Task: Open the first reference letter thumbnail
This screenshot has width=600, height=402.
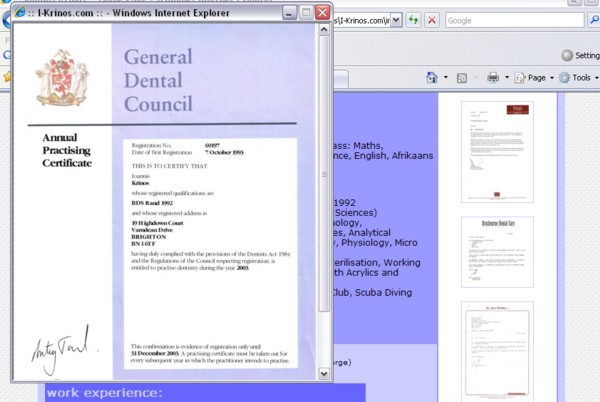Action: tap(497, 152)
